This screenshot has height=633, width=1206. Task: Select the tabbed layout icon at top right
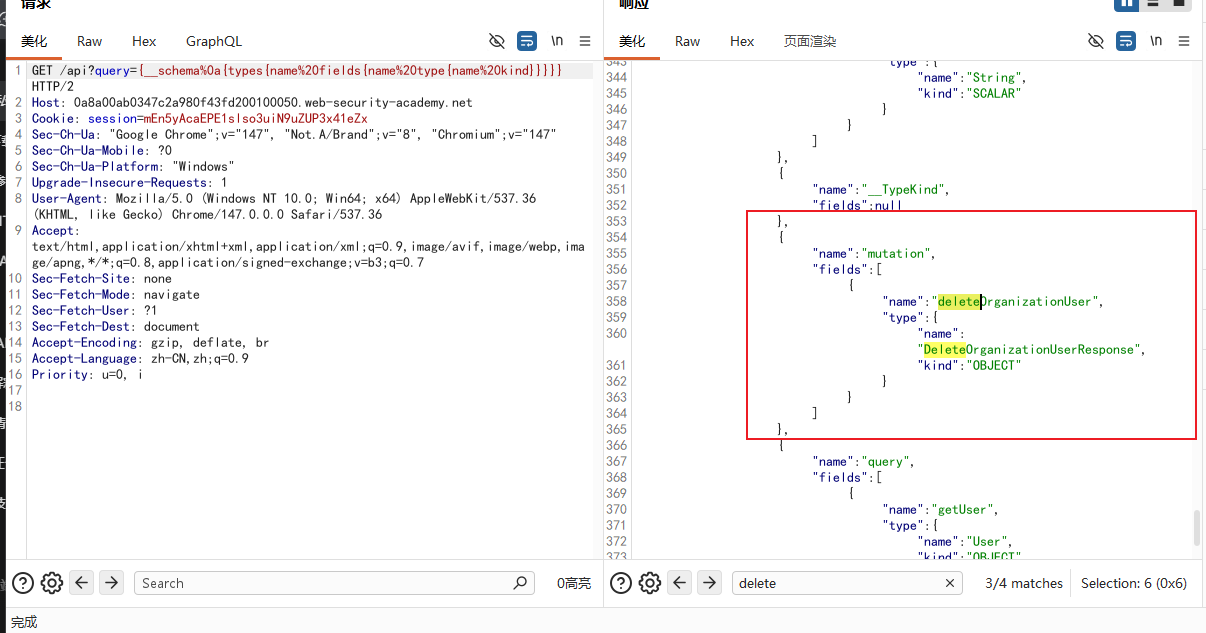click(1178, 3)
